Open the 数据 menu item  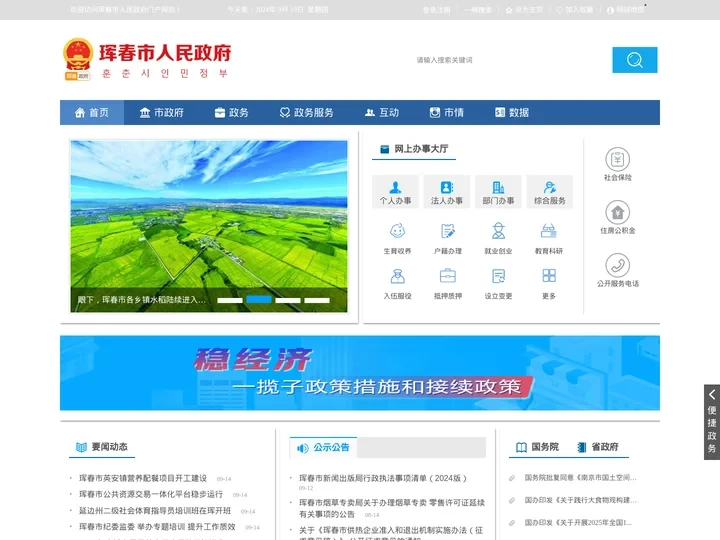(512, 112)
